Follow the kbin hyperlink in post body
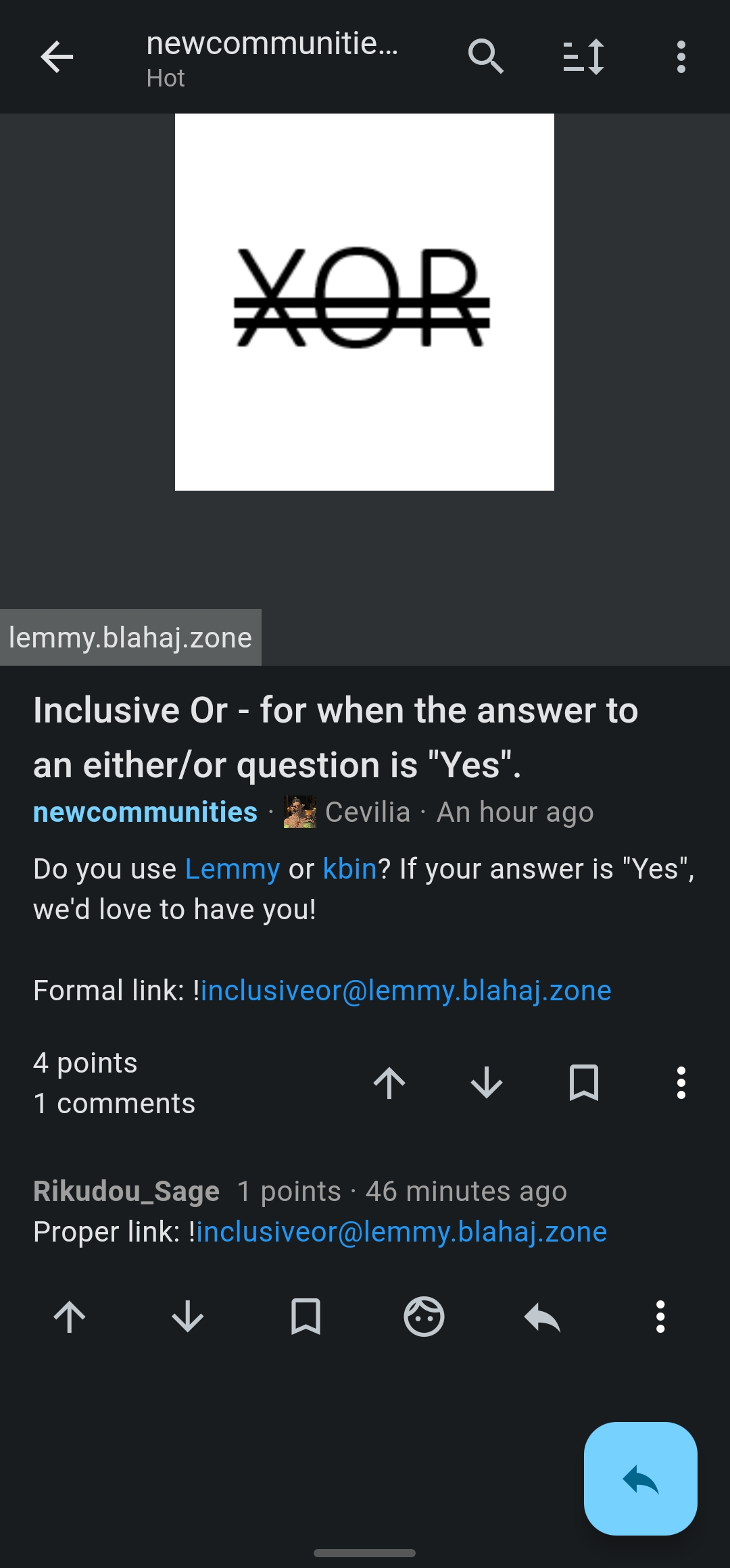Viewport: 730px width, 1568px height. tap(349, 869)
